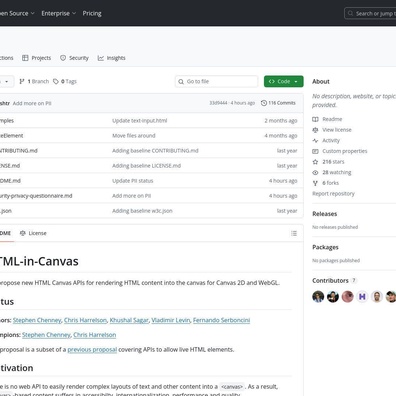View the 0 Tags link
This screenshot has height=396, width=396.
pos(65,81)
